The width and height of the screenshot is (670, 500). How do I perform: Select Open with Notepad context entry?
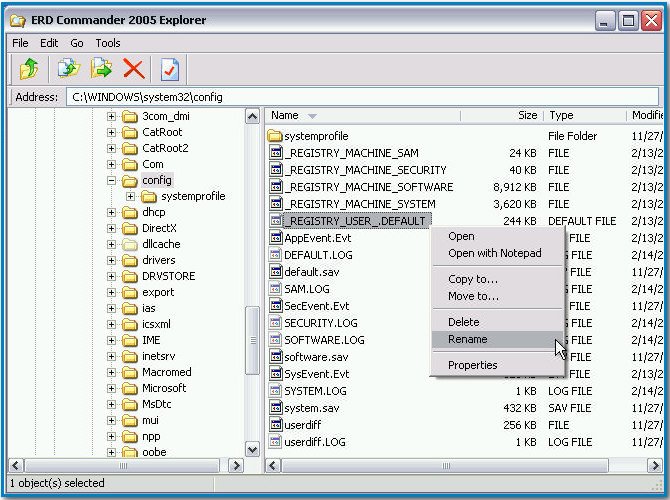coord(494,253)
